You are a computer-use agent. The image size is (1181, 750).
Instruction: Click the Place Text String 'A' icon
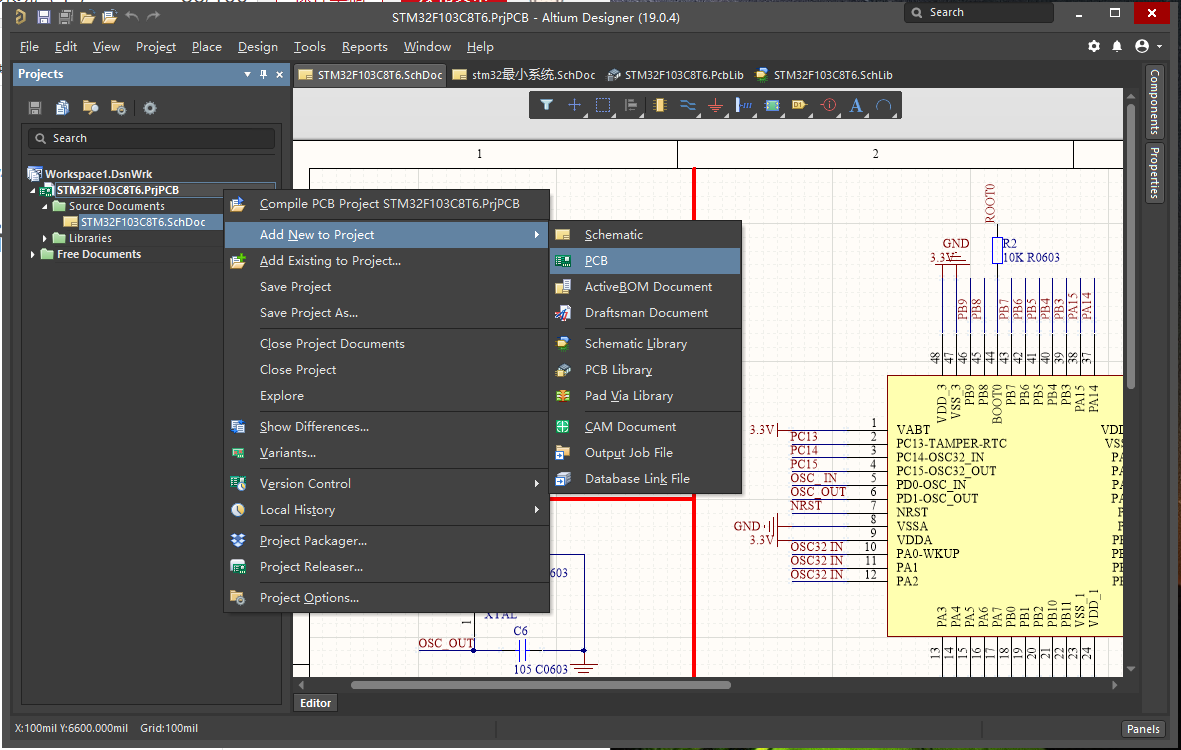856,105
